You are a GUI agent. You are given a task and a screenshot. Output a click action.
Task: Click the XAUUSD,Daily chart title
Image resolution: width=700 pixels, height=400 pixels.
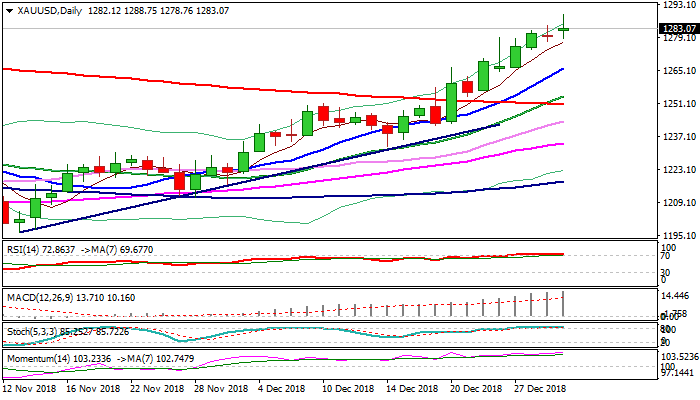(49, 11)
